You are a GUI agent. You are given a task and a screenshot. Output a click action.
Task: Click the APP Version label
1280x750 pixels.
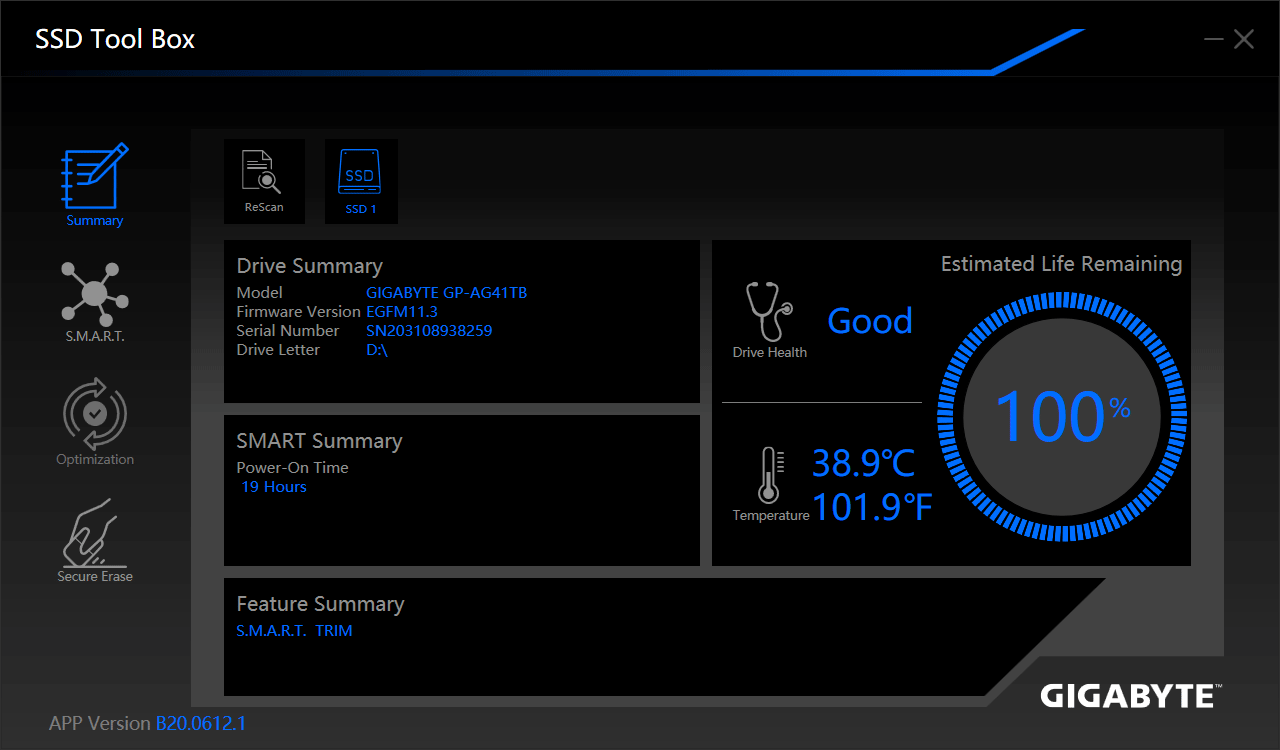coord(100,723)
